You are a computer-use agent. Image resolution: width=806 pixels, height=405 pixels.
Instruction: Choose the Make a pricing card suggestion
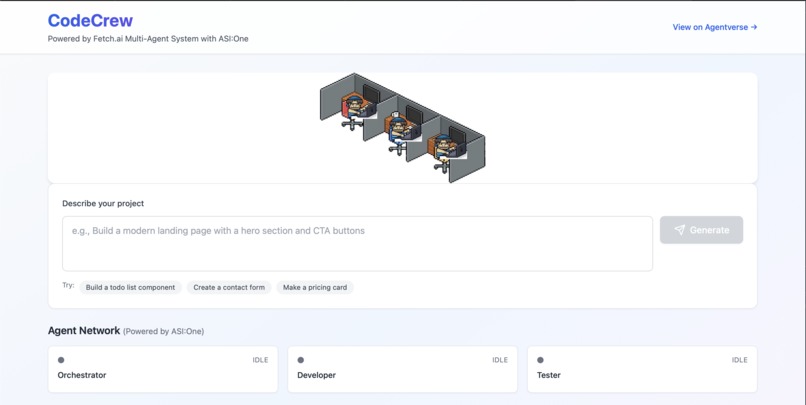(315, 287)
